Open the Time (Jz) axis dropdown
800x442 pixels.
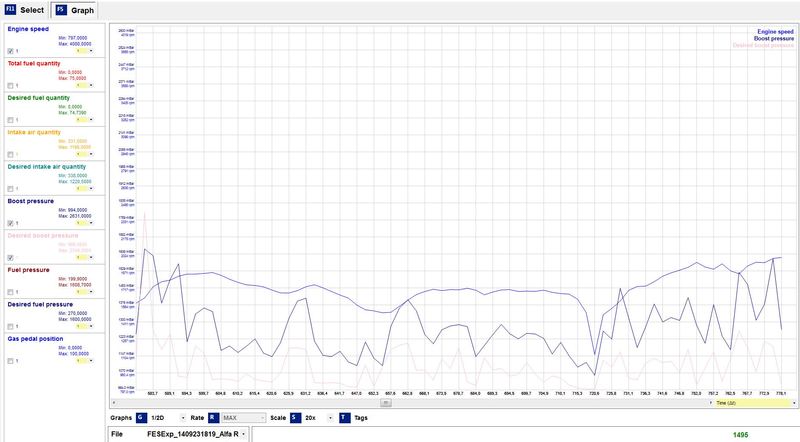point(794,403)
